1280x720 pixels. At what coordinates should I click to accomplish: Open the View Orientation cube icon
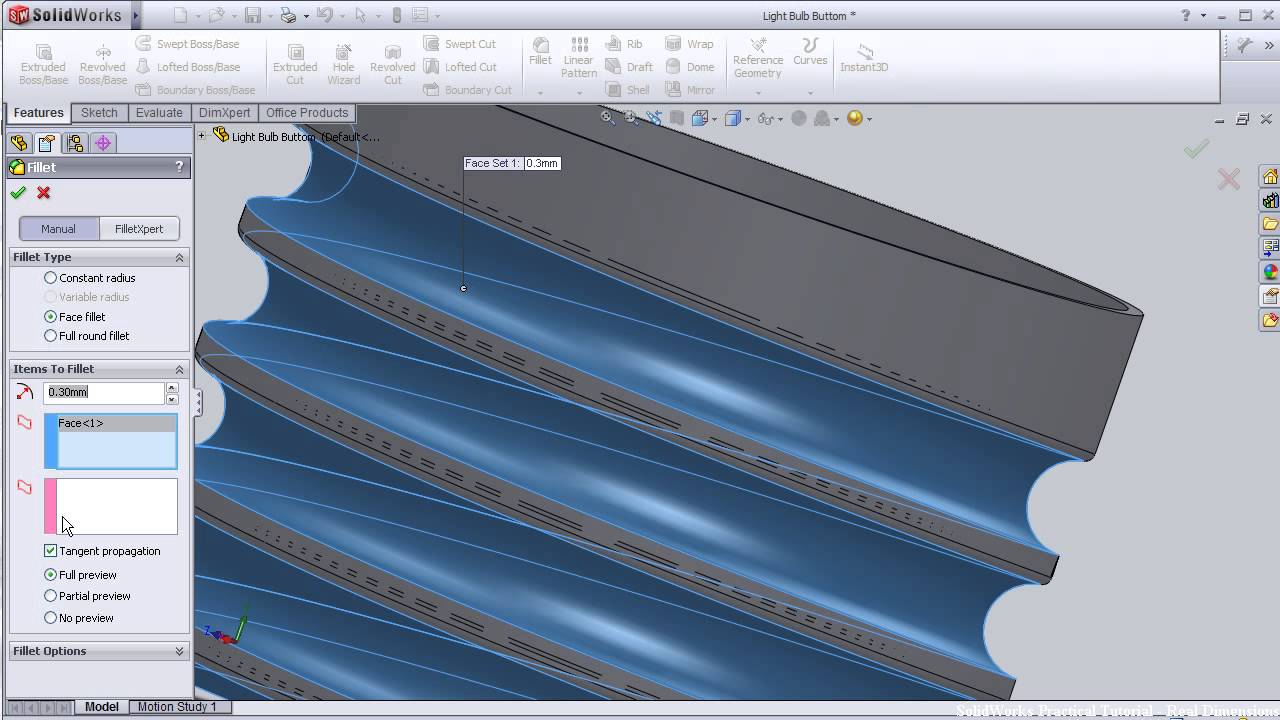(700, 118)
